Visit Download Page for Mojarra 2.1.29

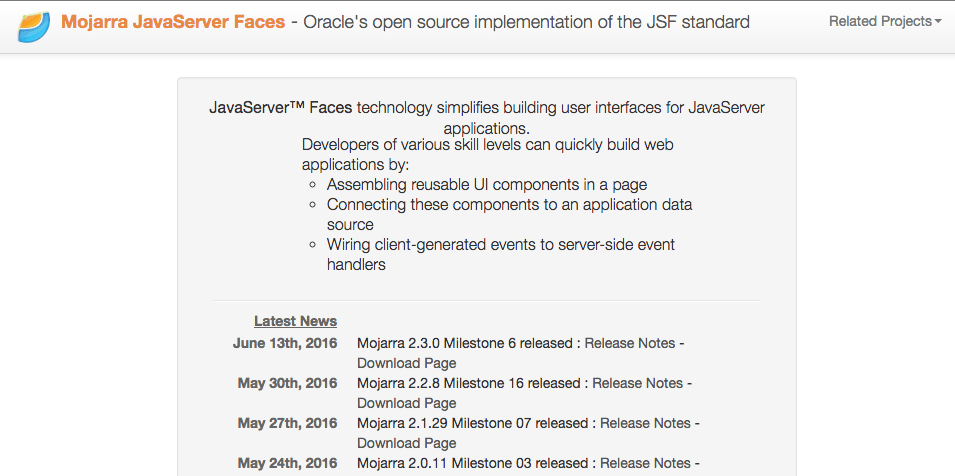point(406,443)
